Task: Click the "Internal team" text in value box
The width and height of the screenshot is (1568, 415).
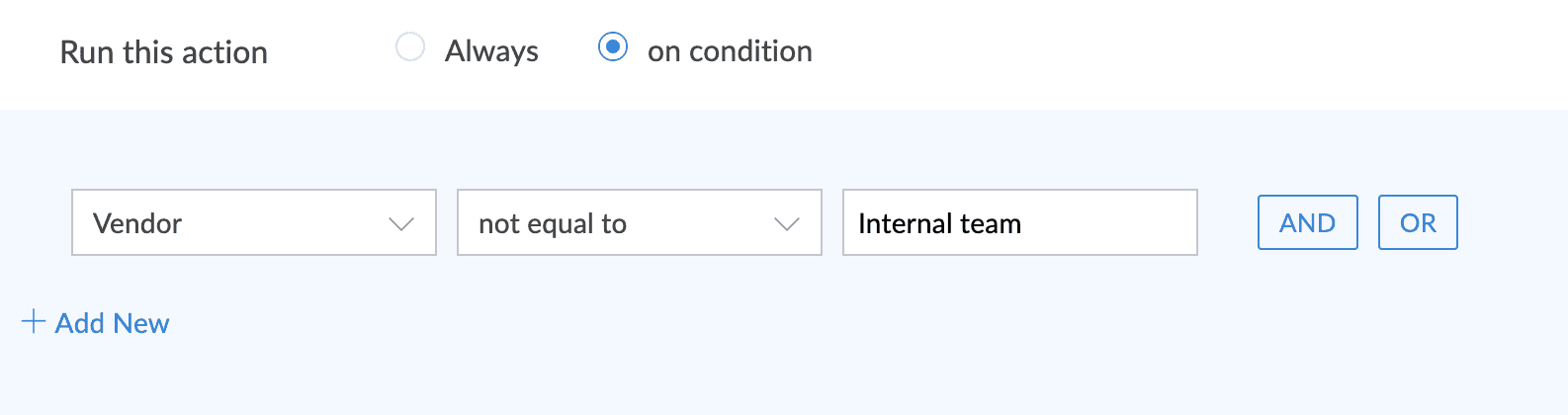Action: [939, 224]
